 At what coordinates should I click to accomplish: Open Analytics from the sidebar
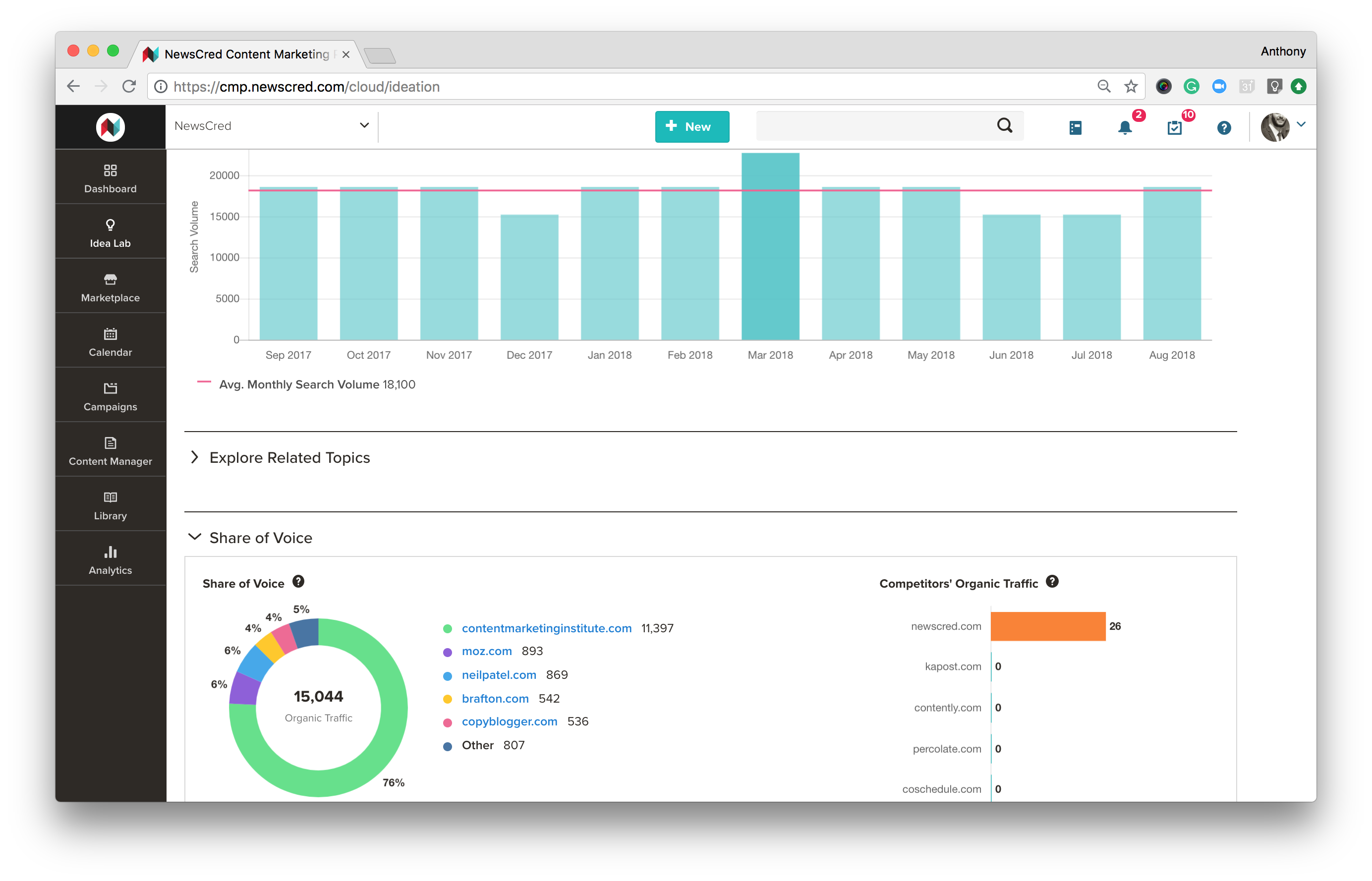click(x=111, y=560)
